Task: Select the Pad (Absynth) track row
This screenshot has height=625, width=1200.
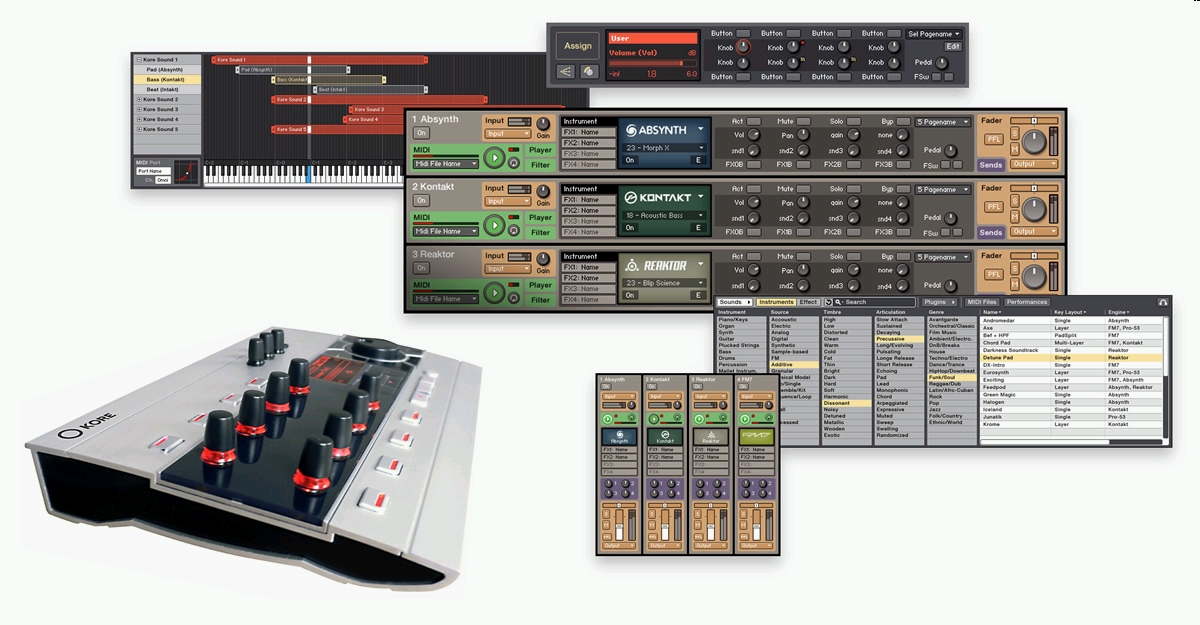Action: point(167,69)
